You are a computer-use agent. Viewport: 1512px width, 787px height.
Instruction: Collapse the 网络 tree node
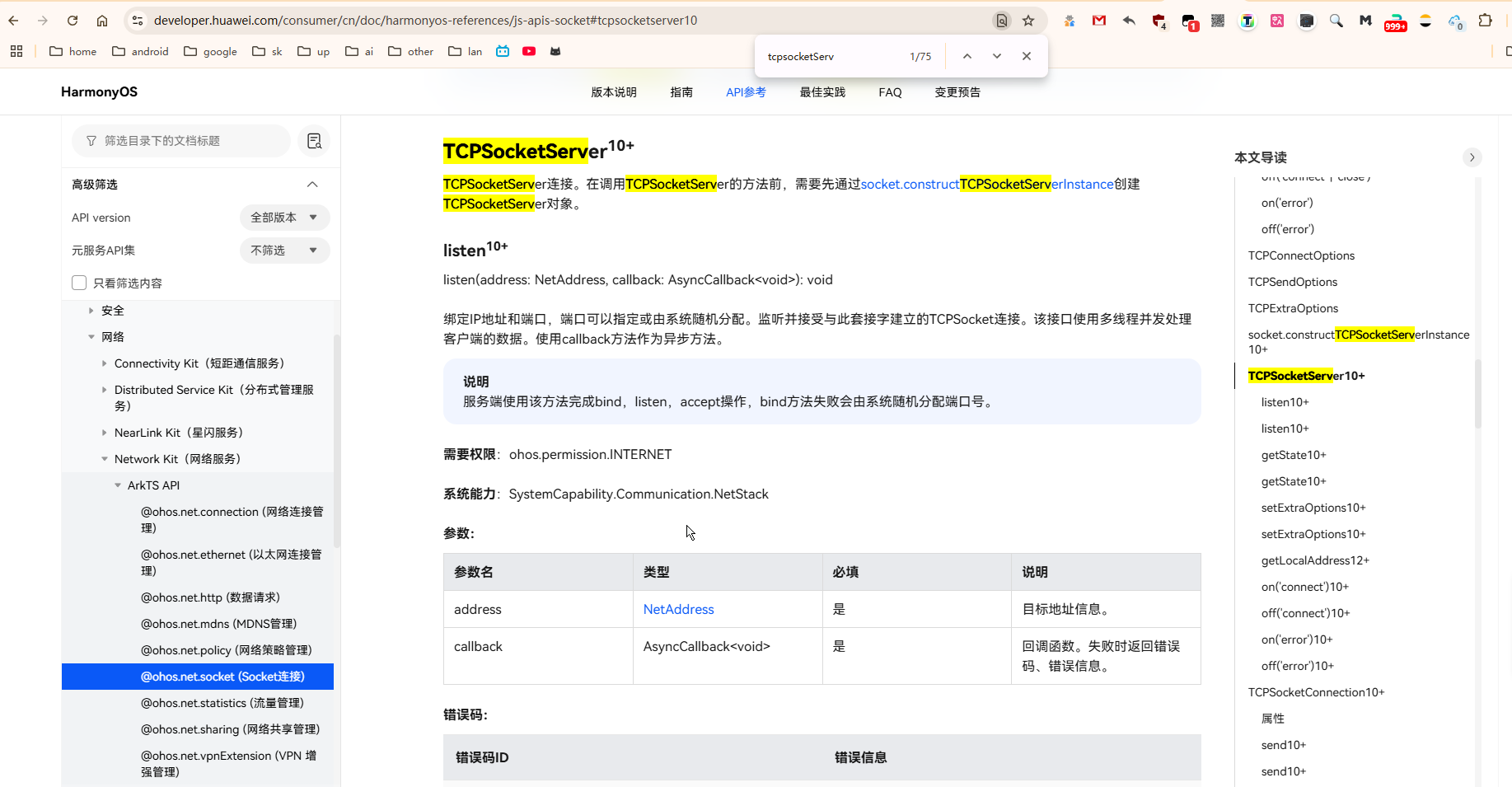pos(91,337)
